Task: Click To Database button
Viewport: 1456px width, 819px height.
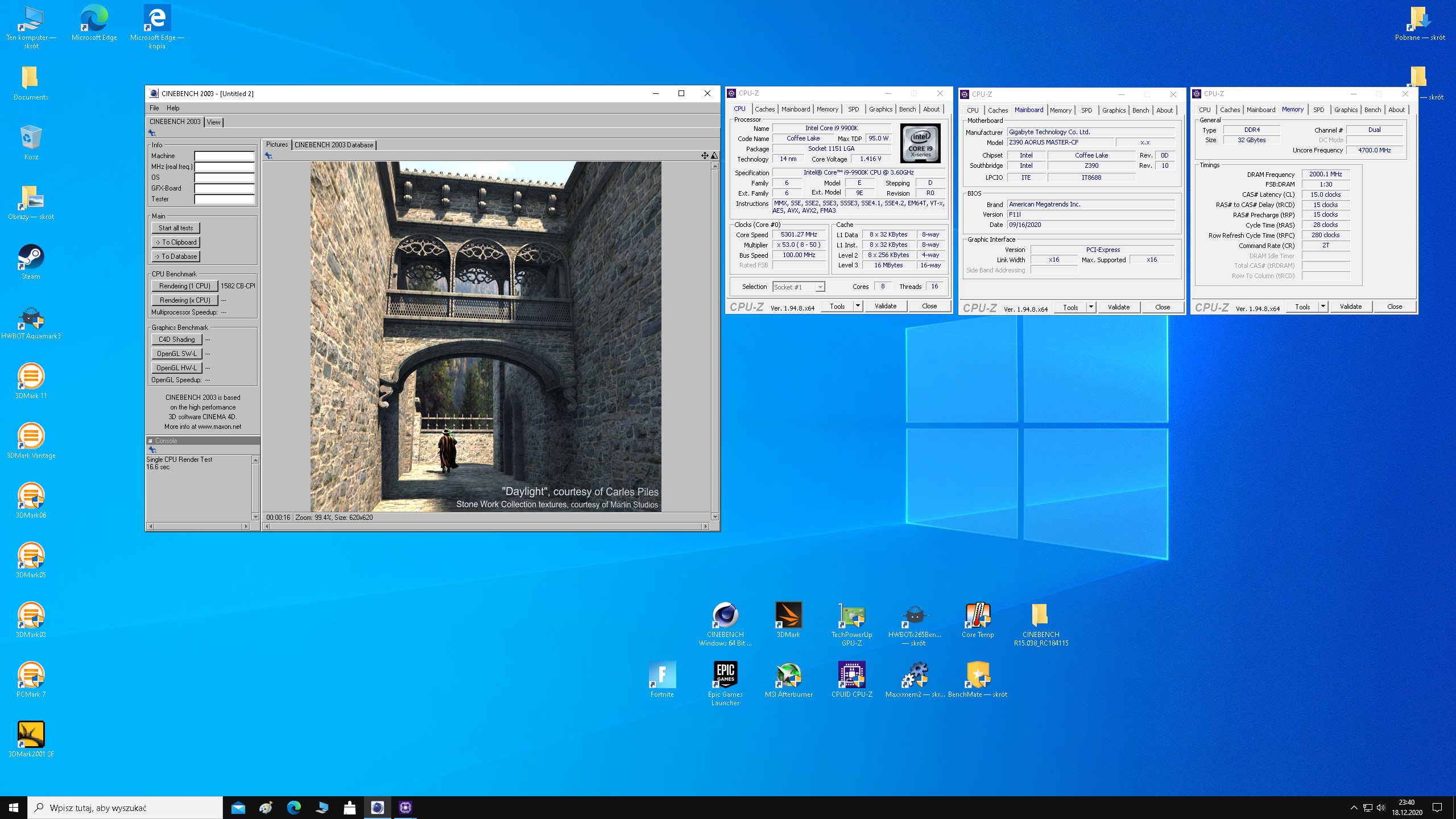Action: pyautogui.click(x=176, y=257)
